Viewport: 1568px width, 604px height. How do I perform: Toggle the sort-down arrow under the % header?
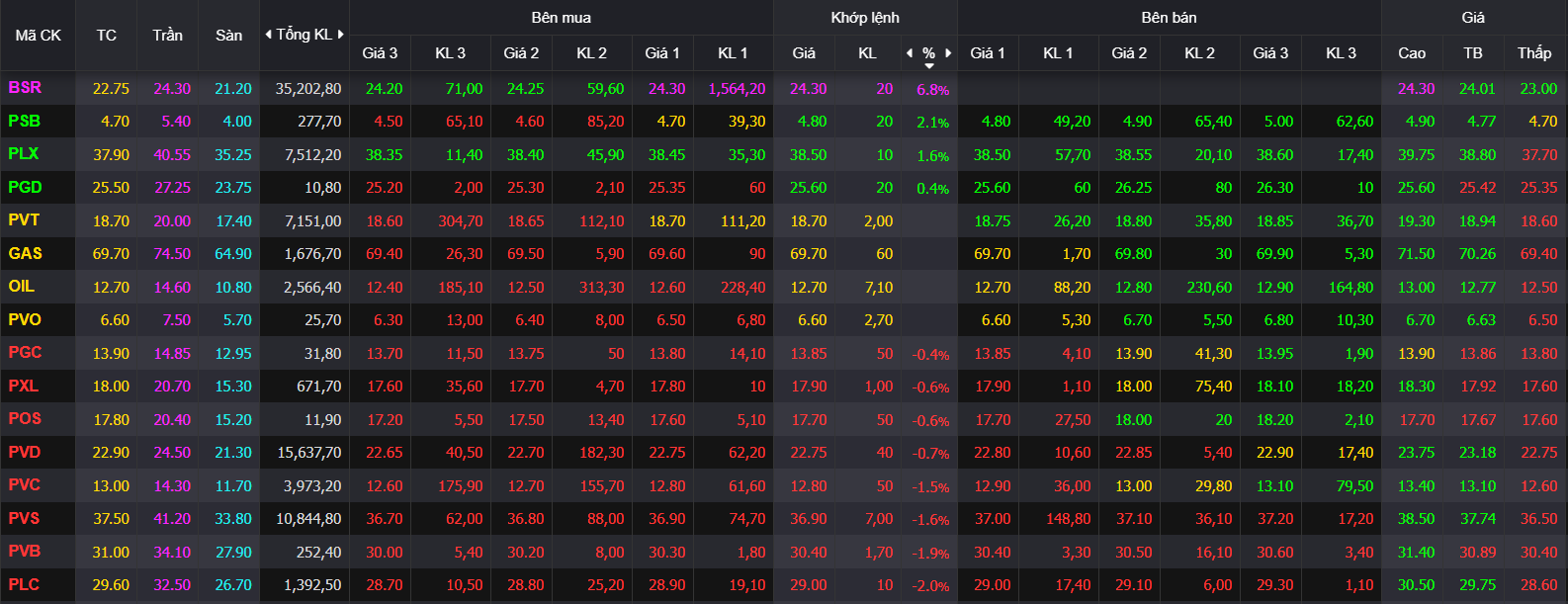pos(929,66)
